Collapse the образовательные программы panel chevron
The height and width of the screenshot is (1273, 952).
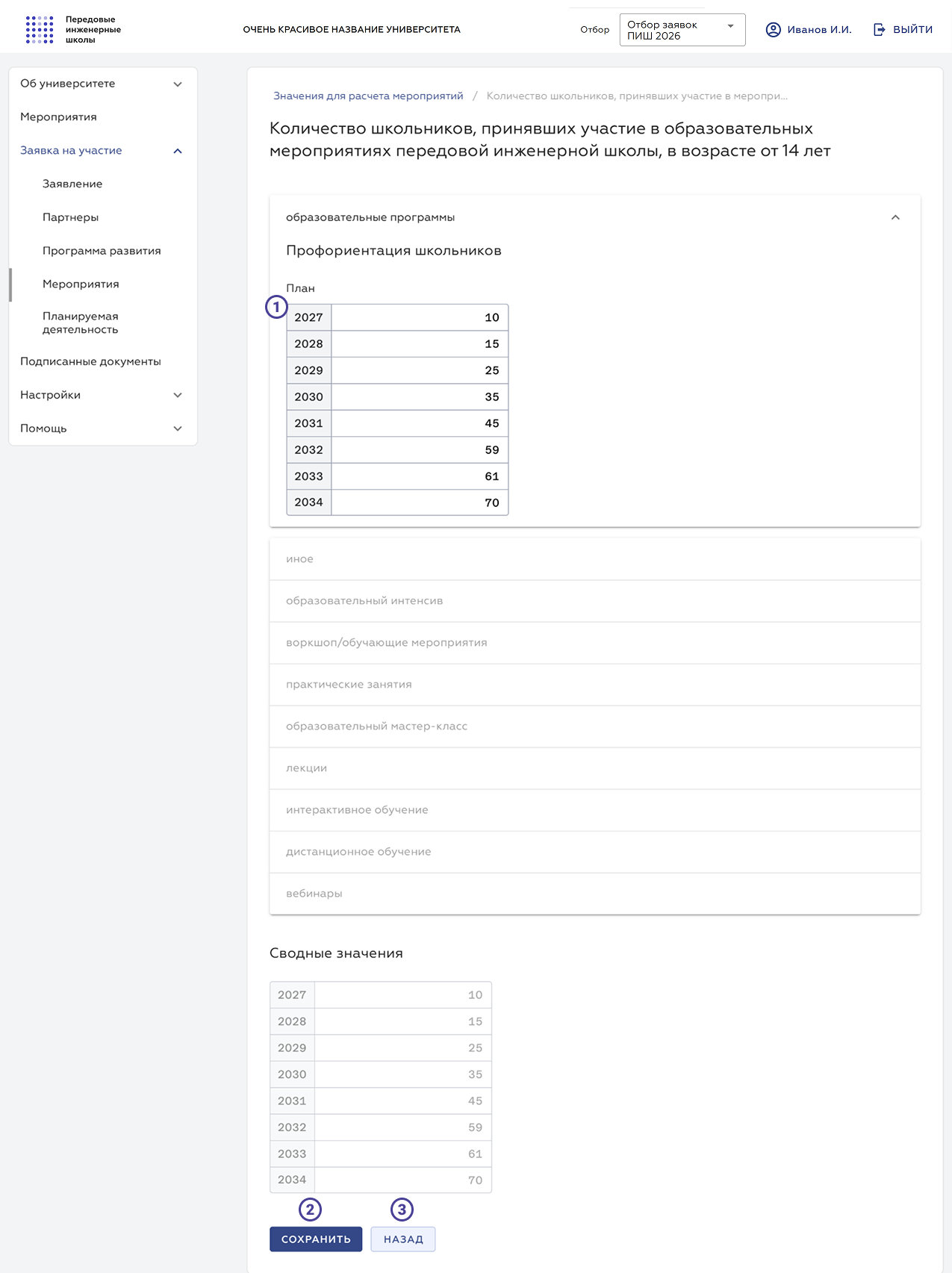click(895, 217)
